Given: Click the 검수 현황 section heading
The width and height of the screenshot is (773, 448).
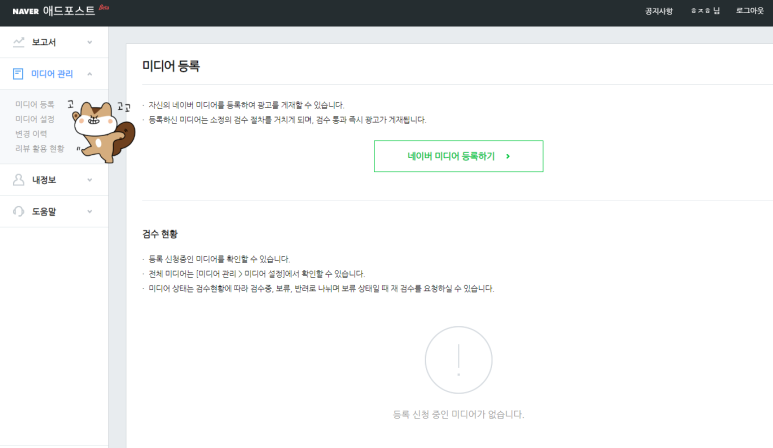Looking at the screenshot, I should 160,234.
